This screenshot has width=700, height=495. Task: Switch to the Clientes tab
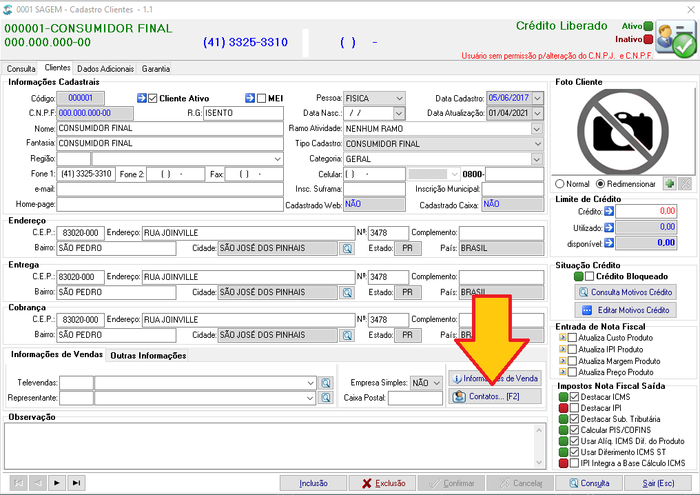[x=57, y=67]
